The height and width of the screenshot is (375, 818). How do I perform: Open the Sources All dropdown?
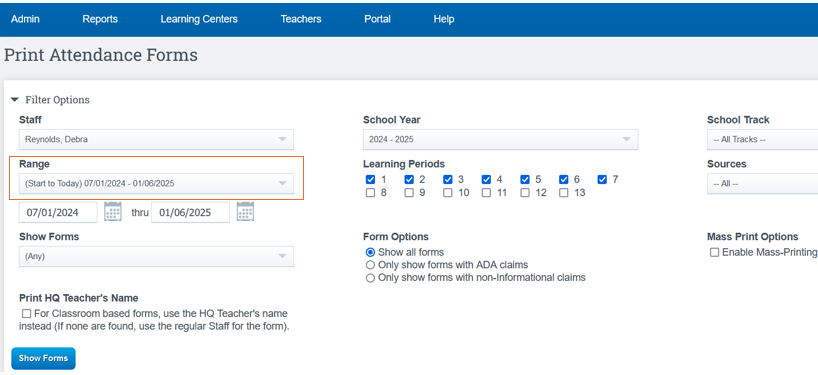(762, 184)
